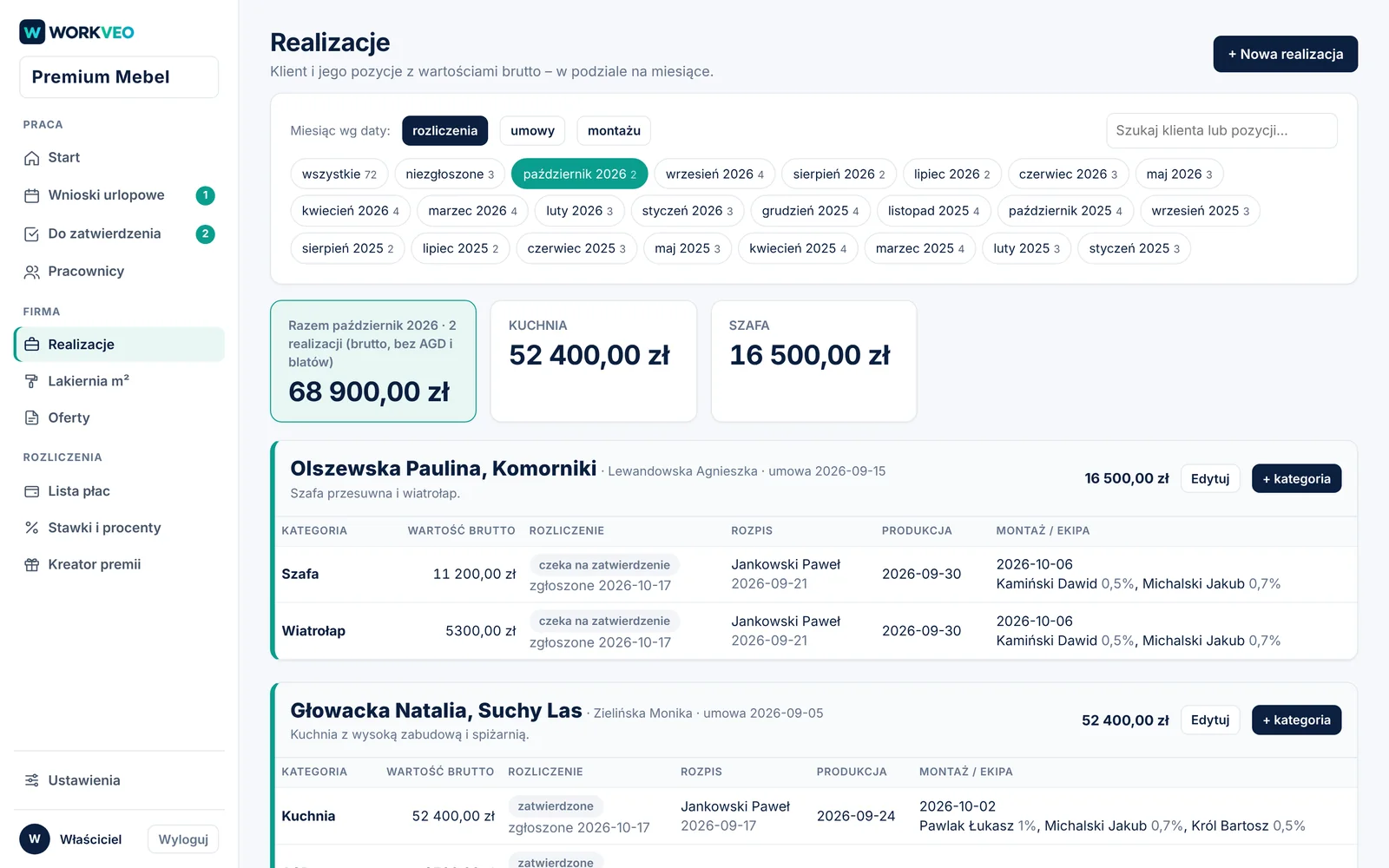The height and width of the screenshot is (868, 1389).
Task: Click the Realizacje briefcase icon
Action: coord(32,345)
